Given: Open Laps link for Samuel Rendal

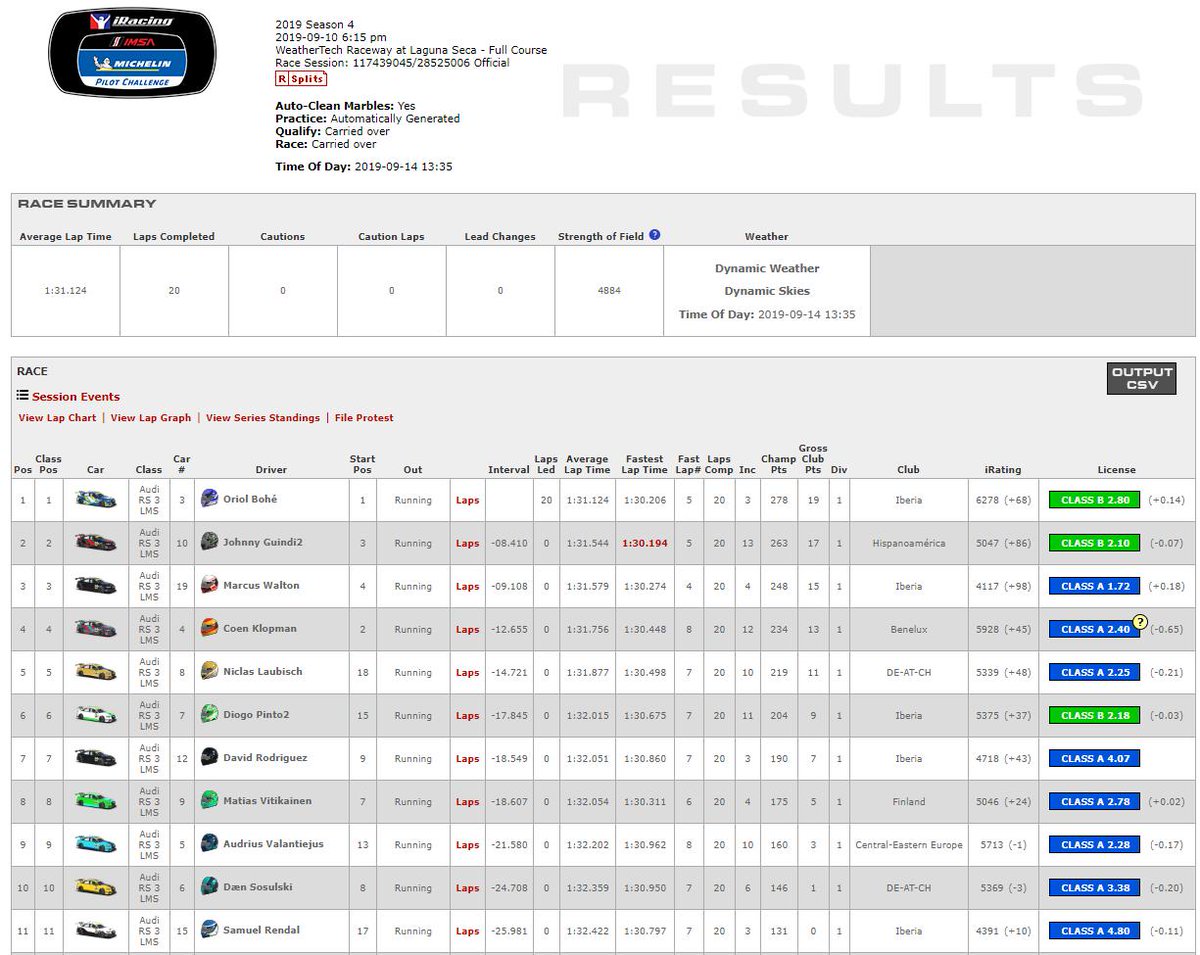Looking at the screenshot, I should (467, 930).
